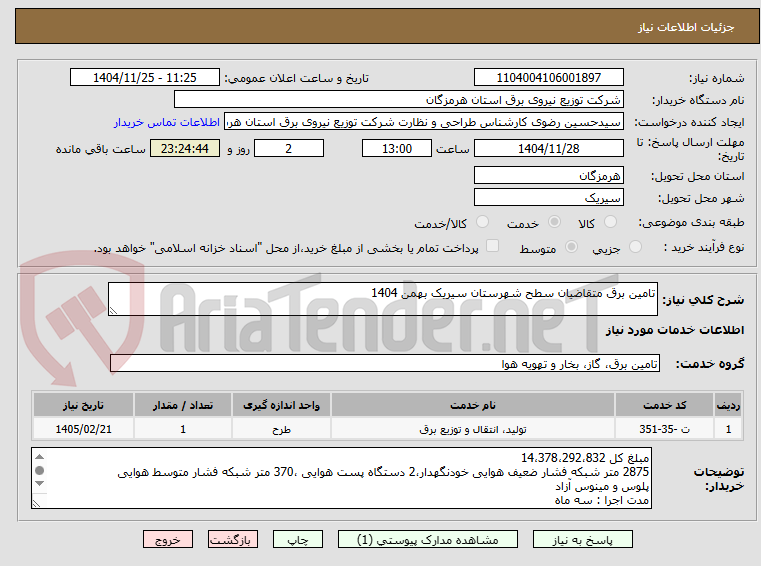The width and height of the screenshot is (761, 566).
Task: Click the نام خدمت column header
Action: point(473,405)
